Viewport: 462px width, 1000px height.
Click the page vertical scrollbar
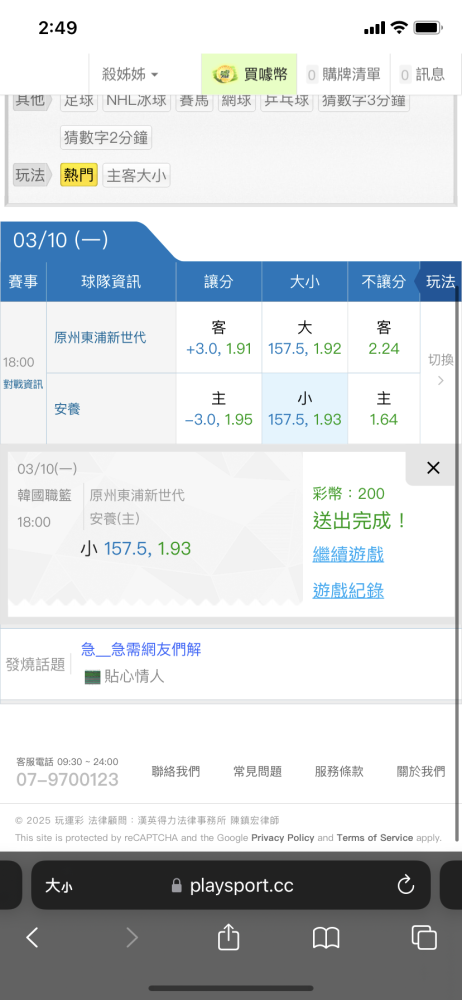pyautogui.click(x=458, y=561)
